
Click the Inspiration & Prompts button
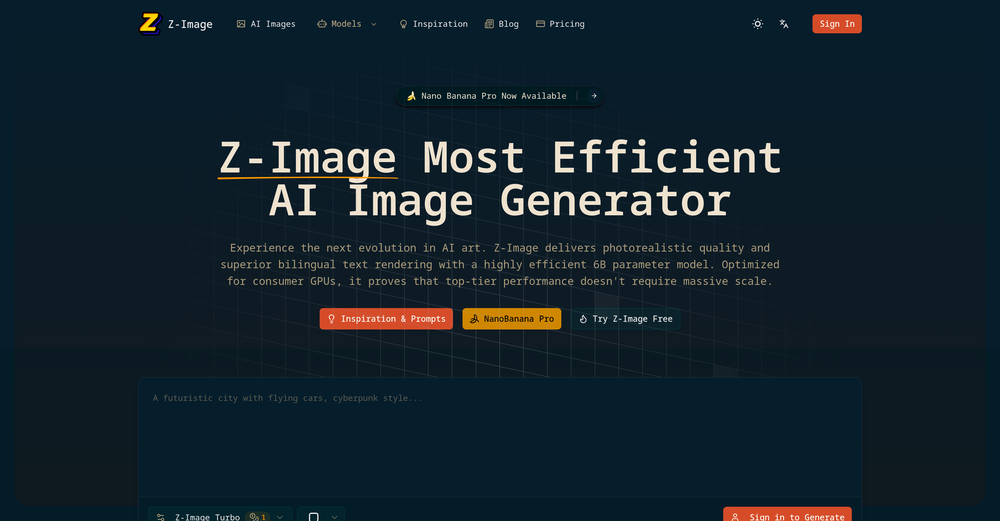click(x=386, y=319)
